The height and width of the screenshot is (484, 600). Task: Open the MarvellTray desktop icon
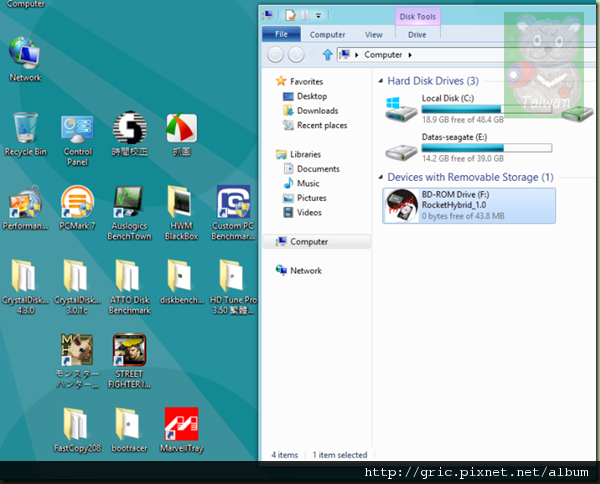(x=181, y=424)
